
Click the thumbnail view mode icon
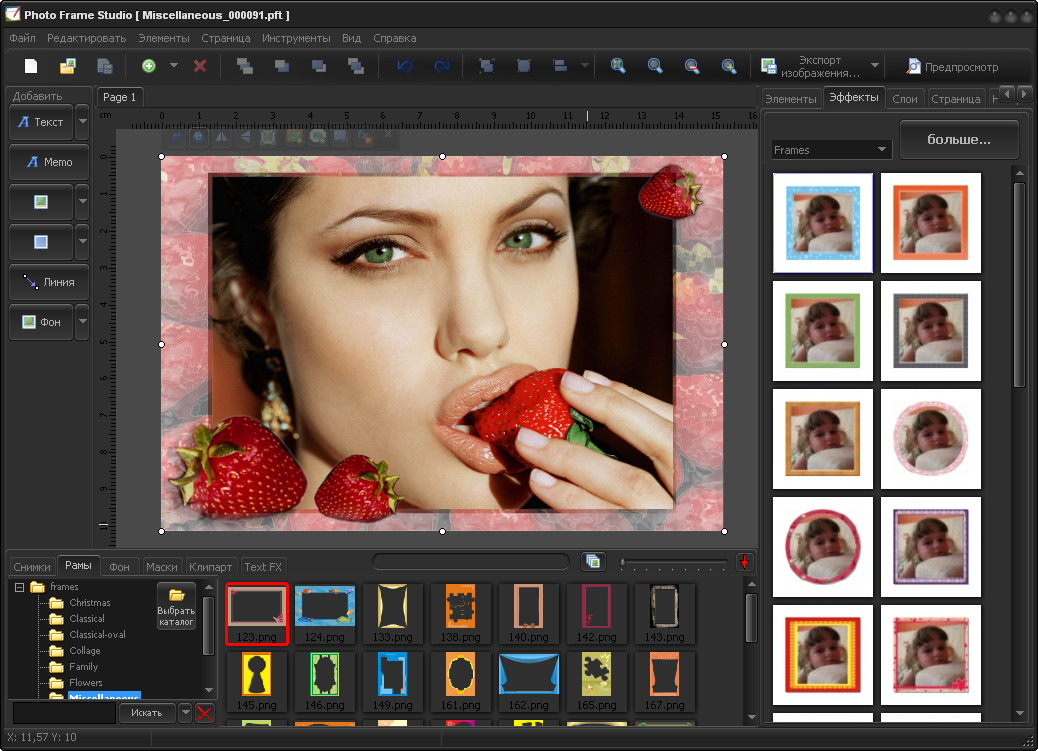[594, 562]
